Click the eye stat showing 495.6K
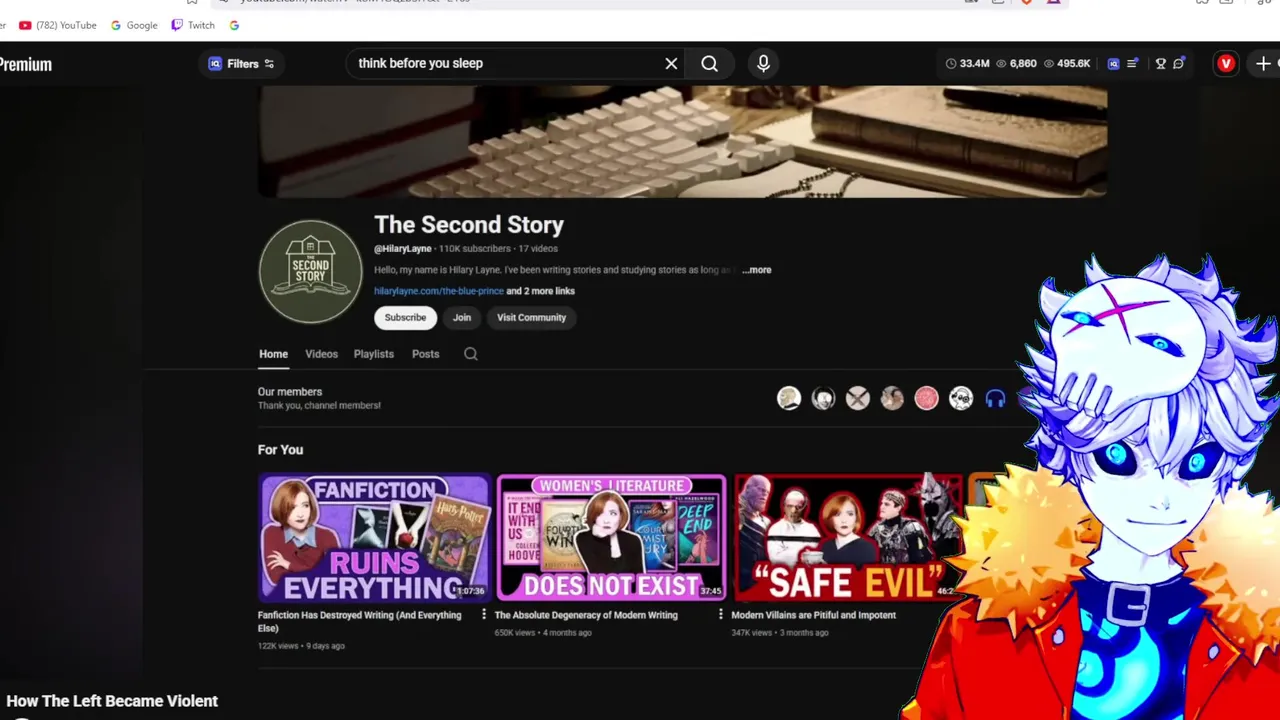The width and height of the screenshot is (1280, 720). pyautogui.click(x=1066, y=63)
